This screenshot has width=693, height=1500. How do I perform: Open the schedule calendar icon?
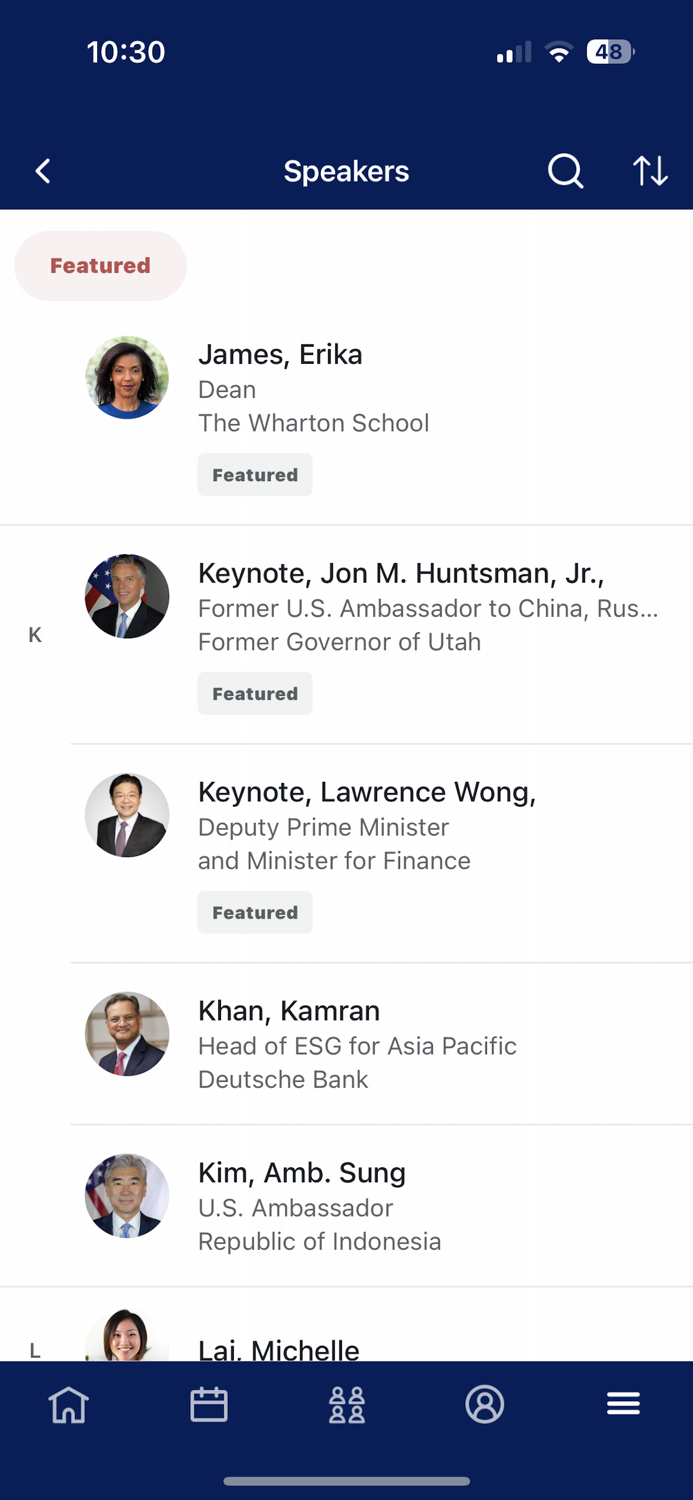(208, 1404)
